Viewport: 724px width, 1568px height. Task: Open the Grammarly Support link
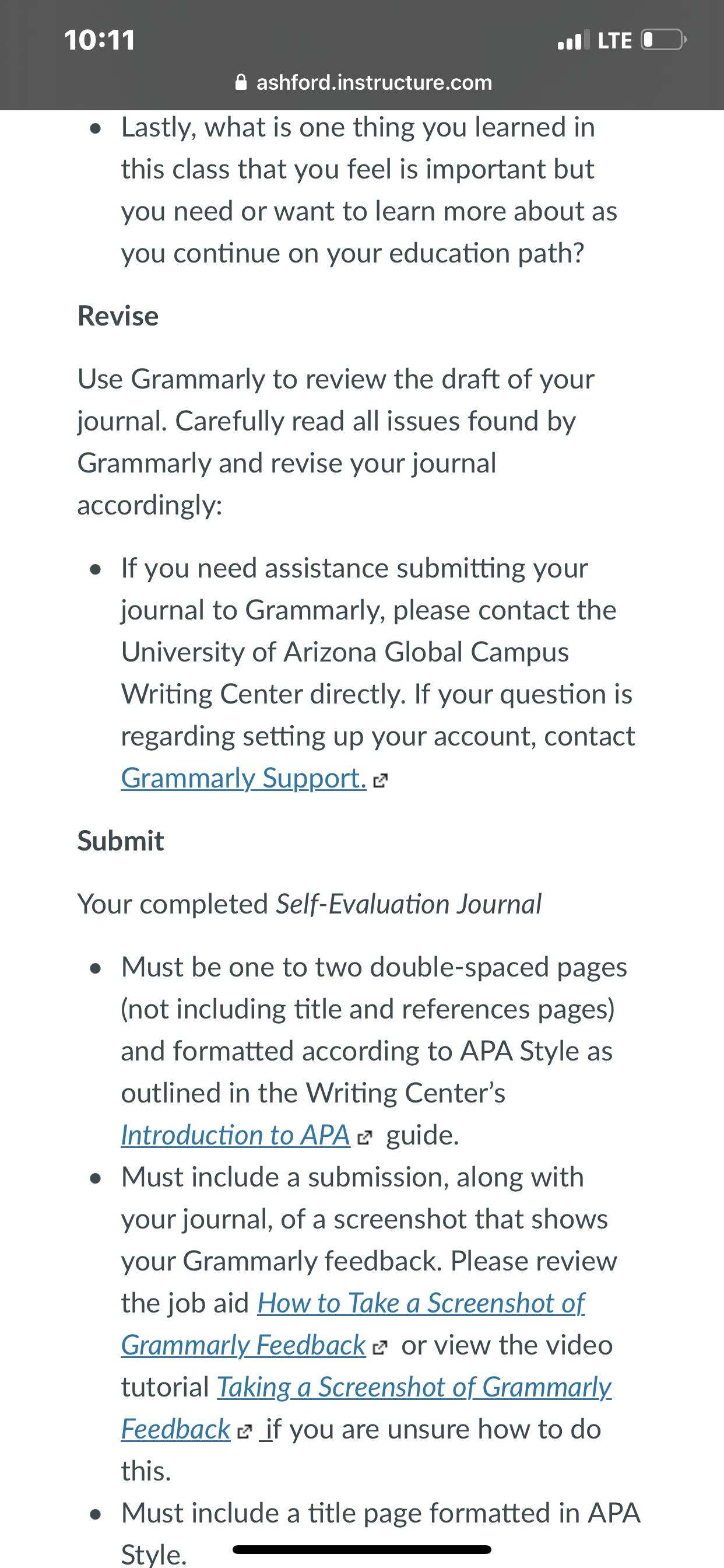coord(243,778)
